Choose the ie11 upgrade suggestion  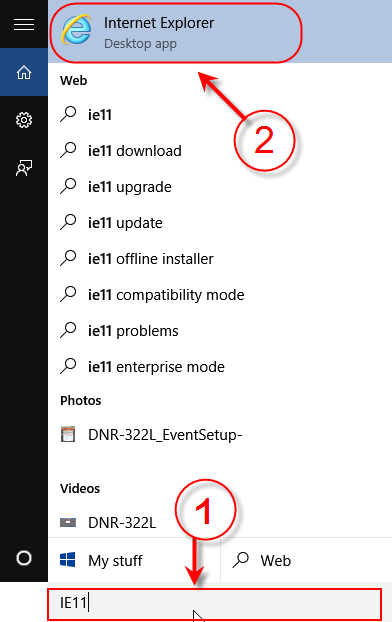[220, 186]
